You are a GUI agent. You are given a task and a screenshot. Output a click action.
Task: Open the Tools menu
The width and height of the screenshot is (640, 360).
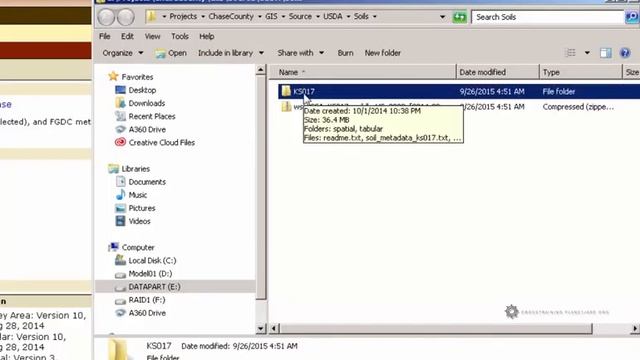tap(180, 36)
